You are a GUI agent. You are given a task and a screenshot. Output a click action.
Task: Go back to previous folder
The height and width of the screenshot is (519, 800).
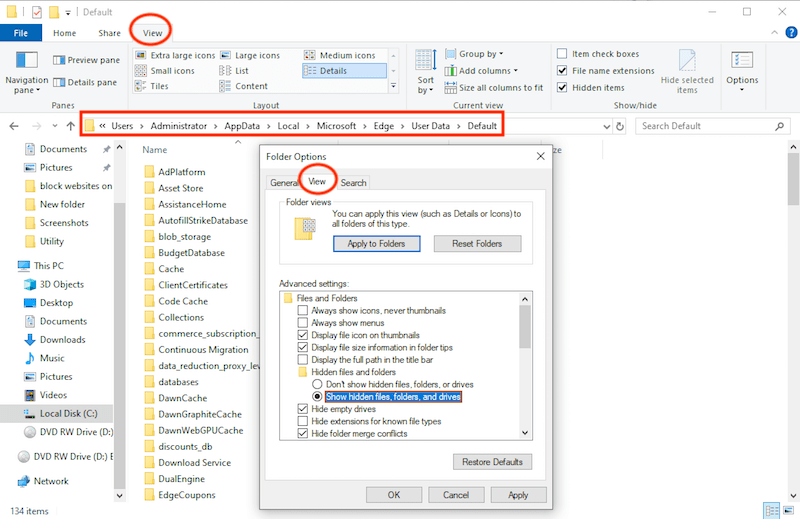[x=14, y=126]
